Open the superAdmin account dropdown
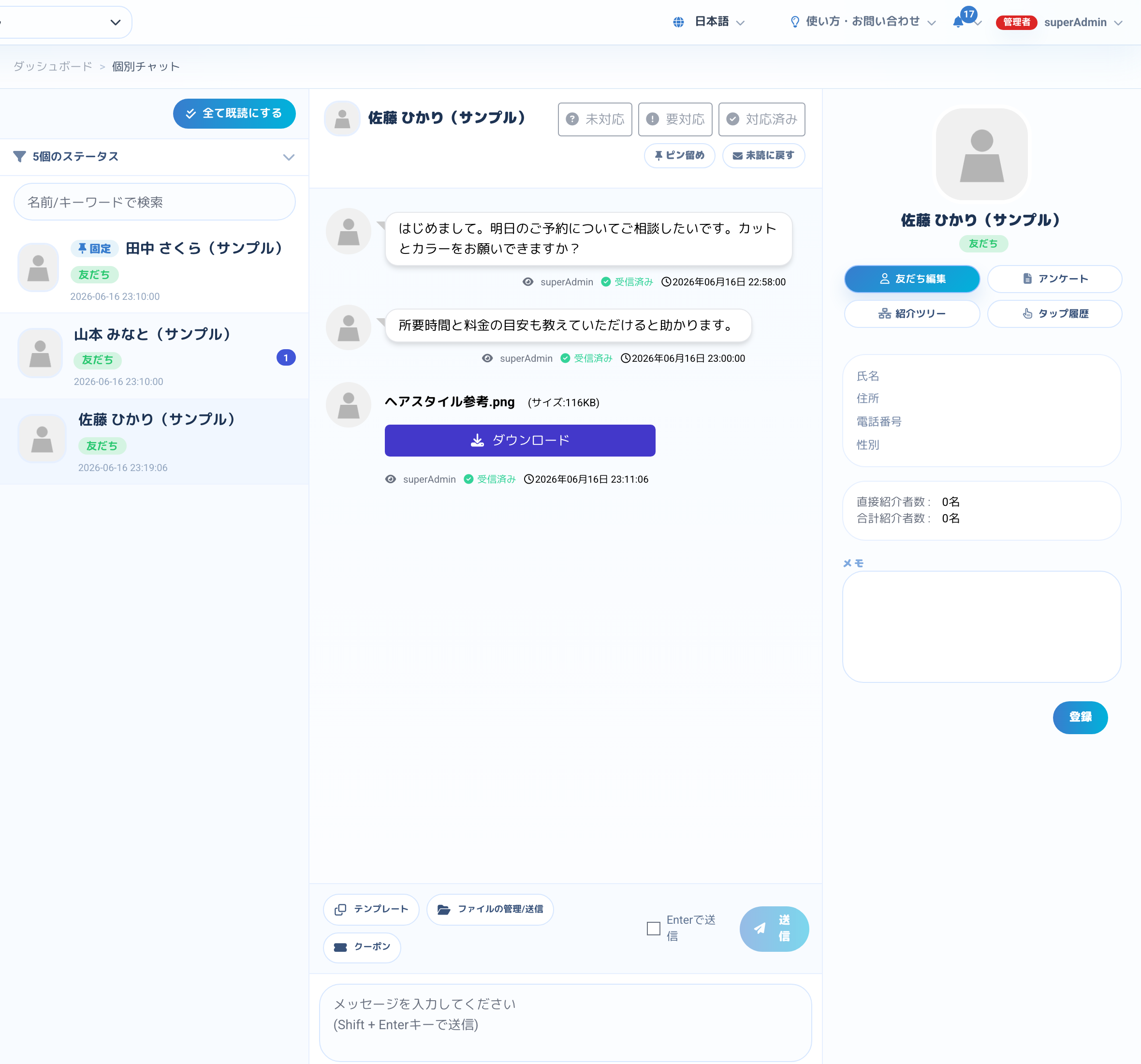1141x1064 pixels. (x=1083, y=22)
